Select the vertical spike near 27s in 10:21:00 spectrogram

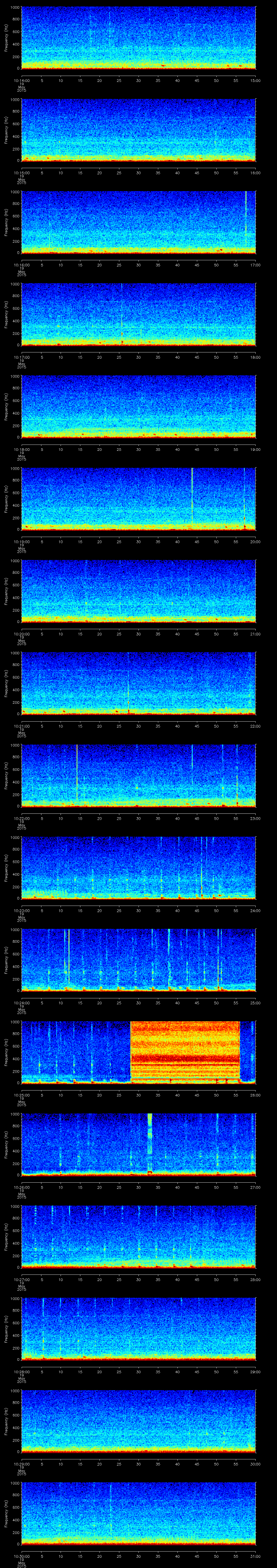click(x=128, y=683)
